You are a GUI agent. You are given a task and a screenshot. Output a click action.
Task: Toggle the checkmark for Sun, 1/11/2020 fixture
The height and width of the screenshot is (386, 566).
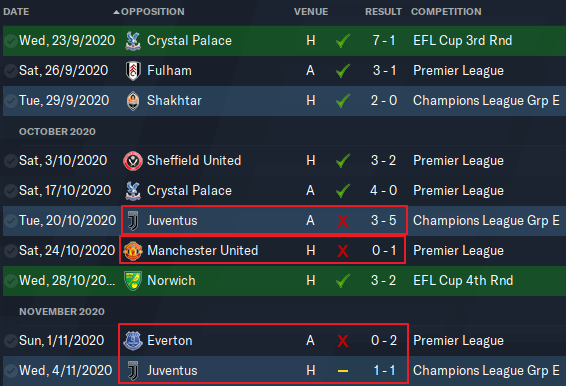(11, 341)
